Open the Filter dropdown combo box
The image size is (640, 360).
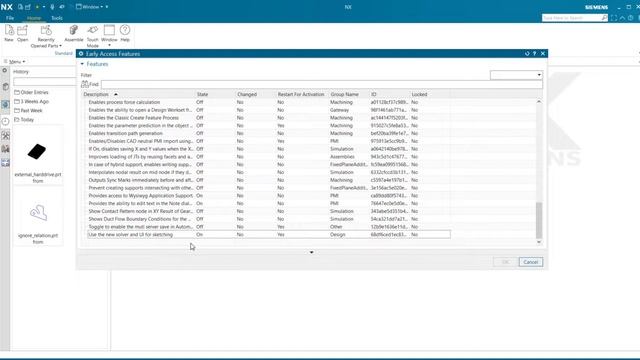[x=516, y=75]
